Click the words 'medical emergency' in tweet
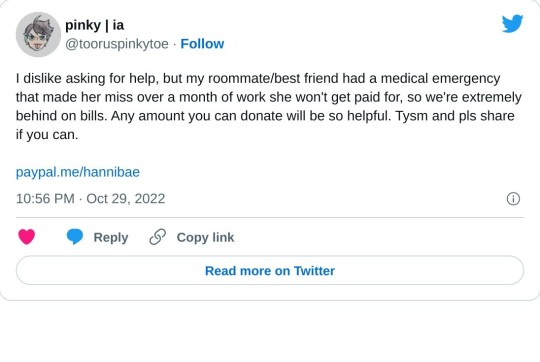The height and width of the screenshot is (362, 540). [440, 79]
